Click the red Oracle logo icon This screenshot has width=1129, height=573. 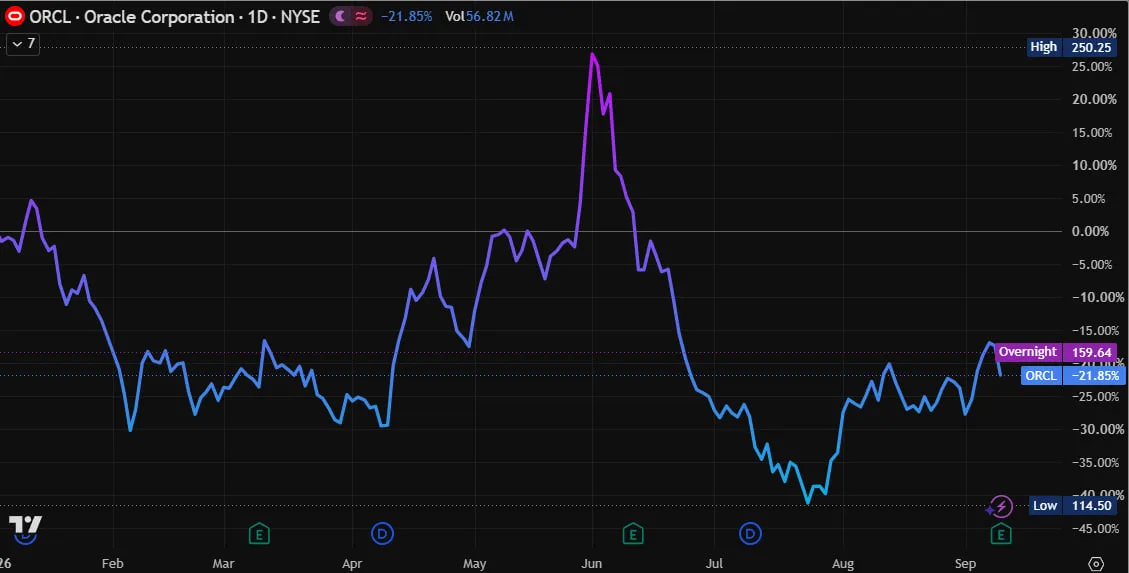coord(14,16)
